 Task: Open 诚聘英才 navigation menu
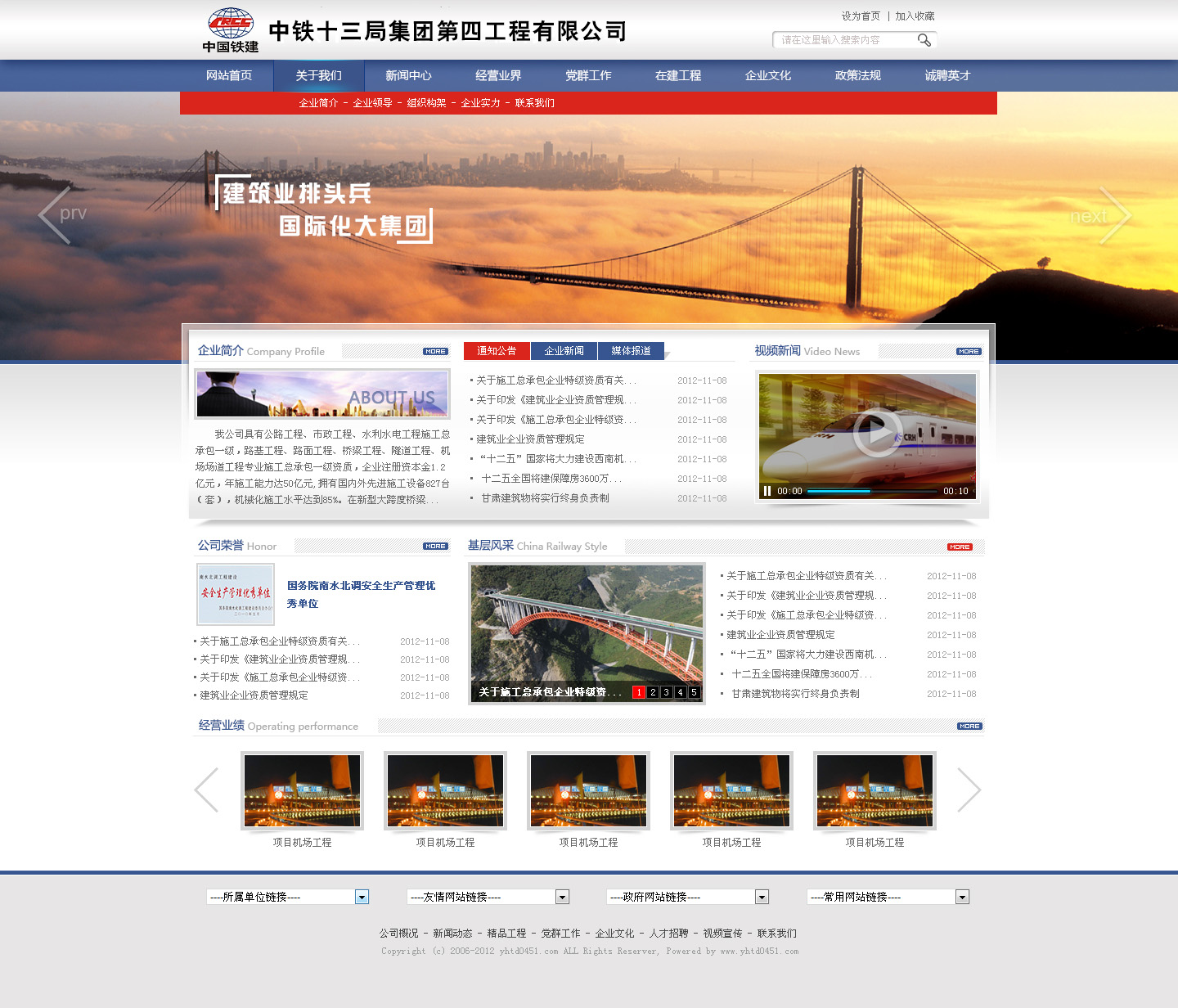point(949,75)
